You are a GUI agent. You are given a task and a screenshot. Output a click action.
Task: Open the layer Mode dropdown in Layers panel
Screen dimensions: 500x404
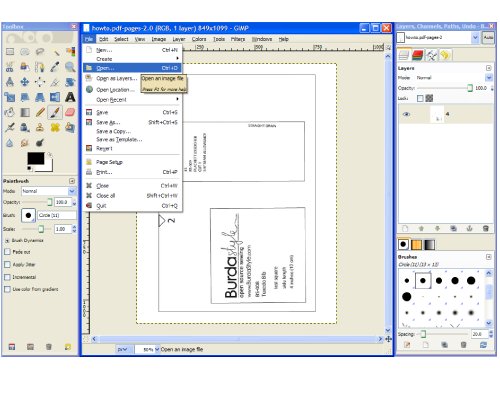click(454, 78)
